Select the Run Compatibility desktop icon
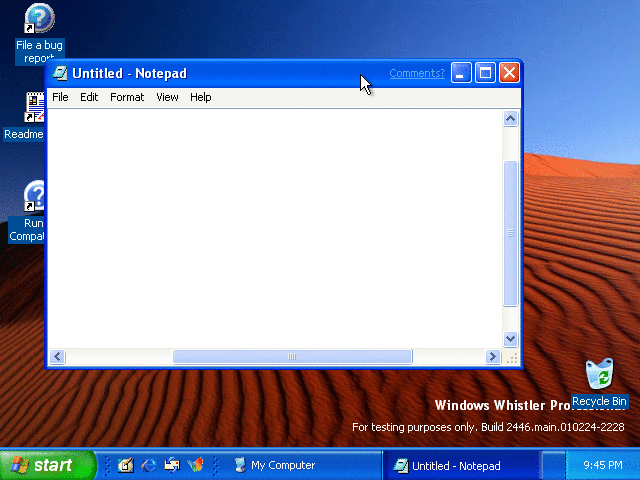The height and width of the screenshot is (480, 640). [x=27, y=211]
